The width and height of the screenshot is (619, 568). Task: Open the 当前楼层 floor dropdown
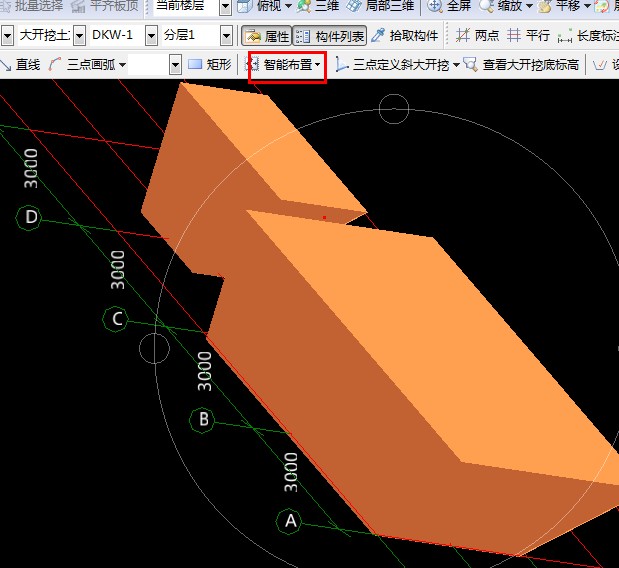point(225,7)
